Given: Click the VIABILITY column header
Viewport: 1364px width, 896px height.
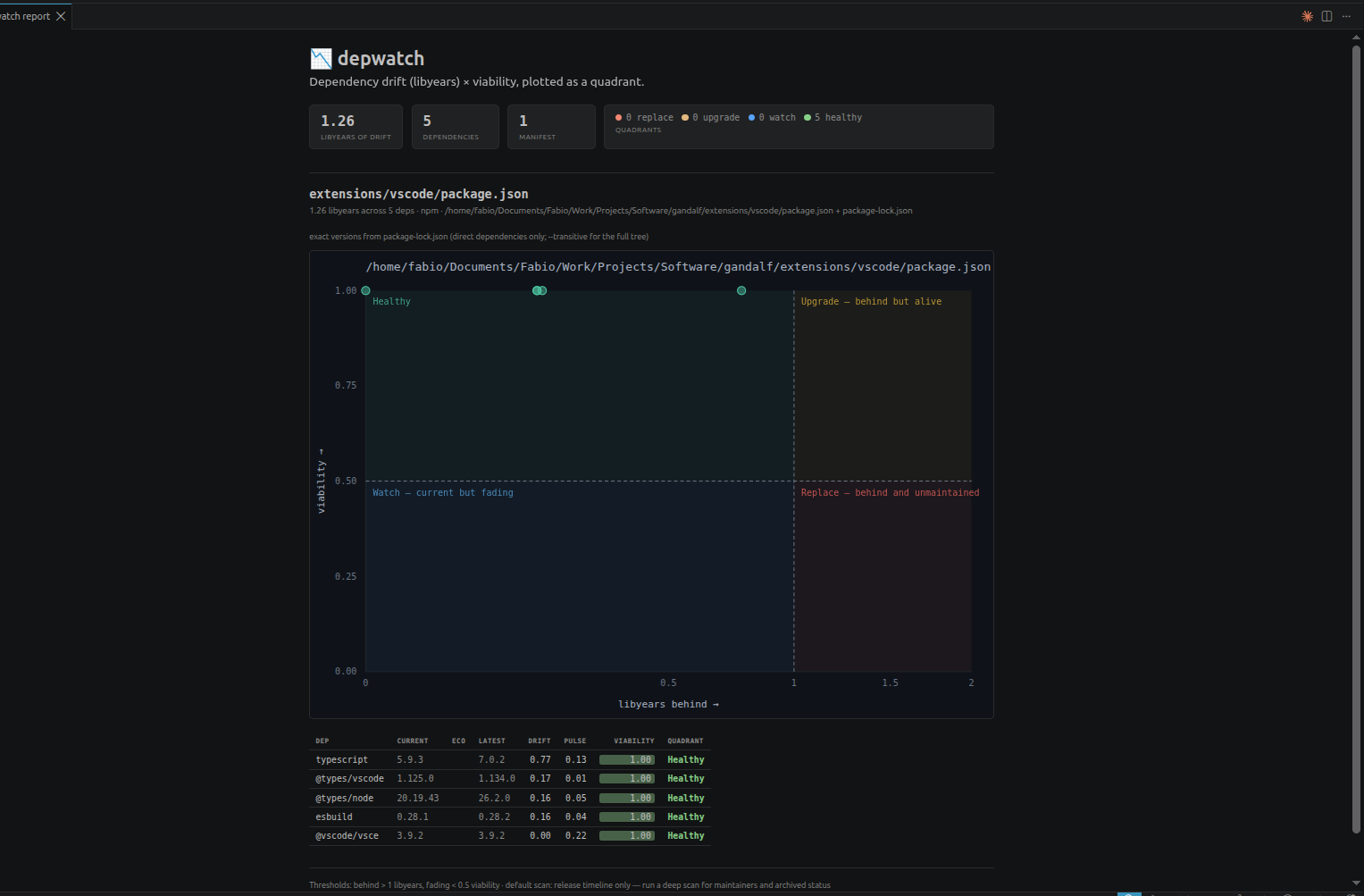Looking at the screenshot, I should click(633, 741).
